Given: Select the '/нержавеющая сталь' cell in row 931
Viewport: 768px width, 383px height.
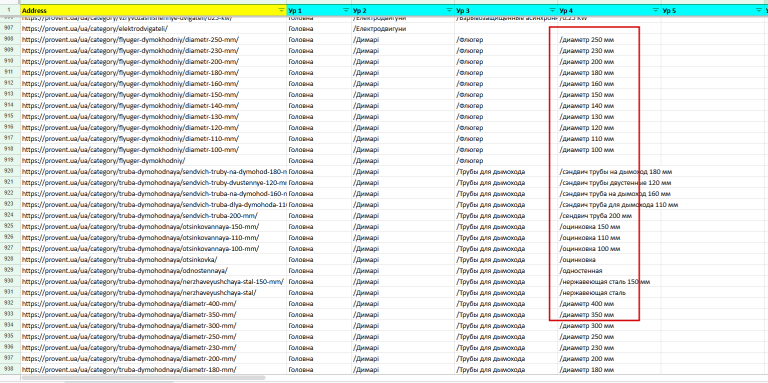Looking at the screenshot, I should tap(609, 293).
